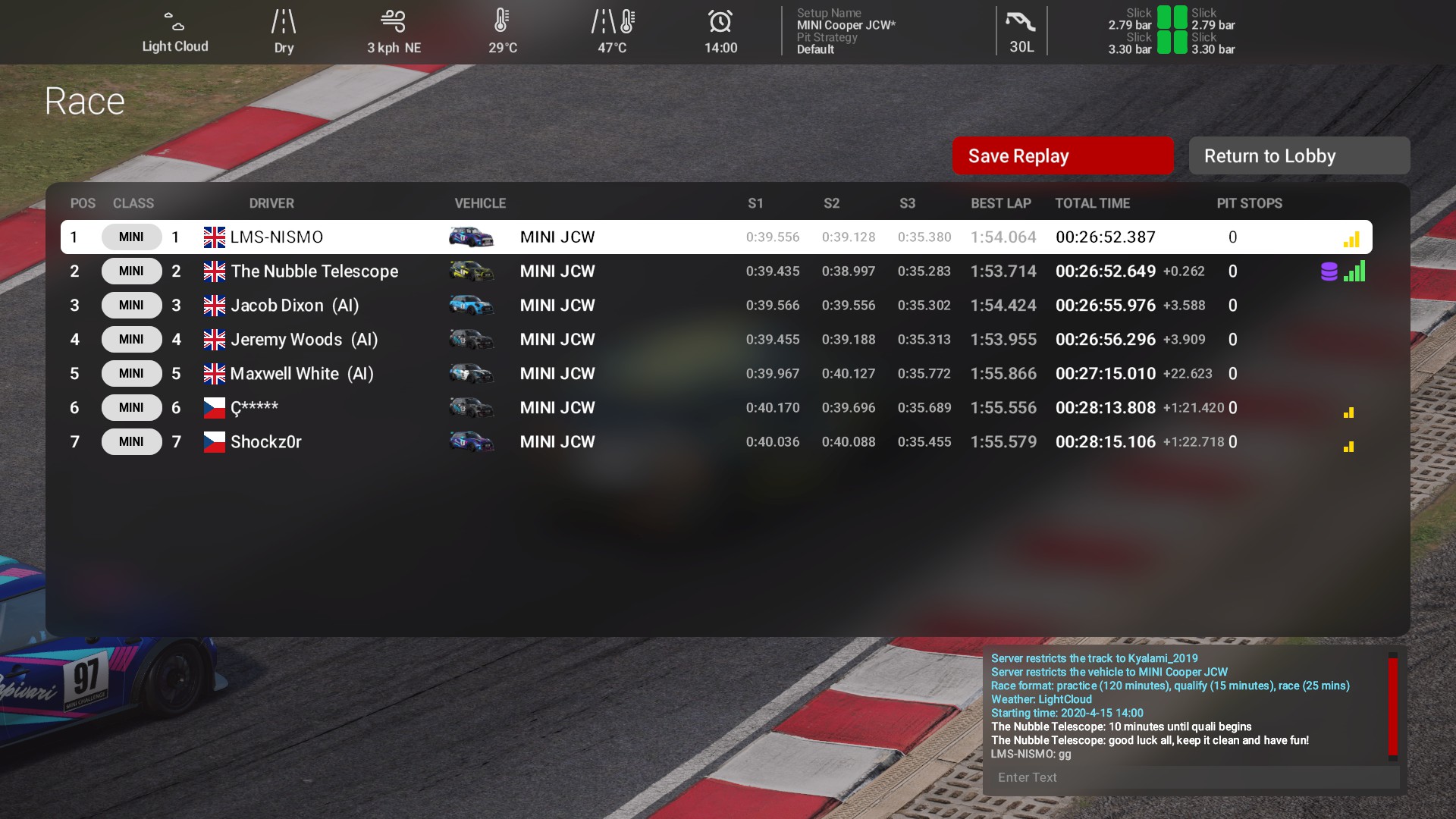
Task: Click The Nubble Telescope's green signal bars
Action: coord(1354,271)
